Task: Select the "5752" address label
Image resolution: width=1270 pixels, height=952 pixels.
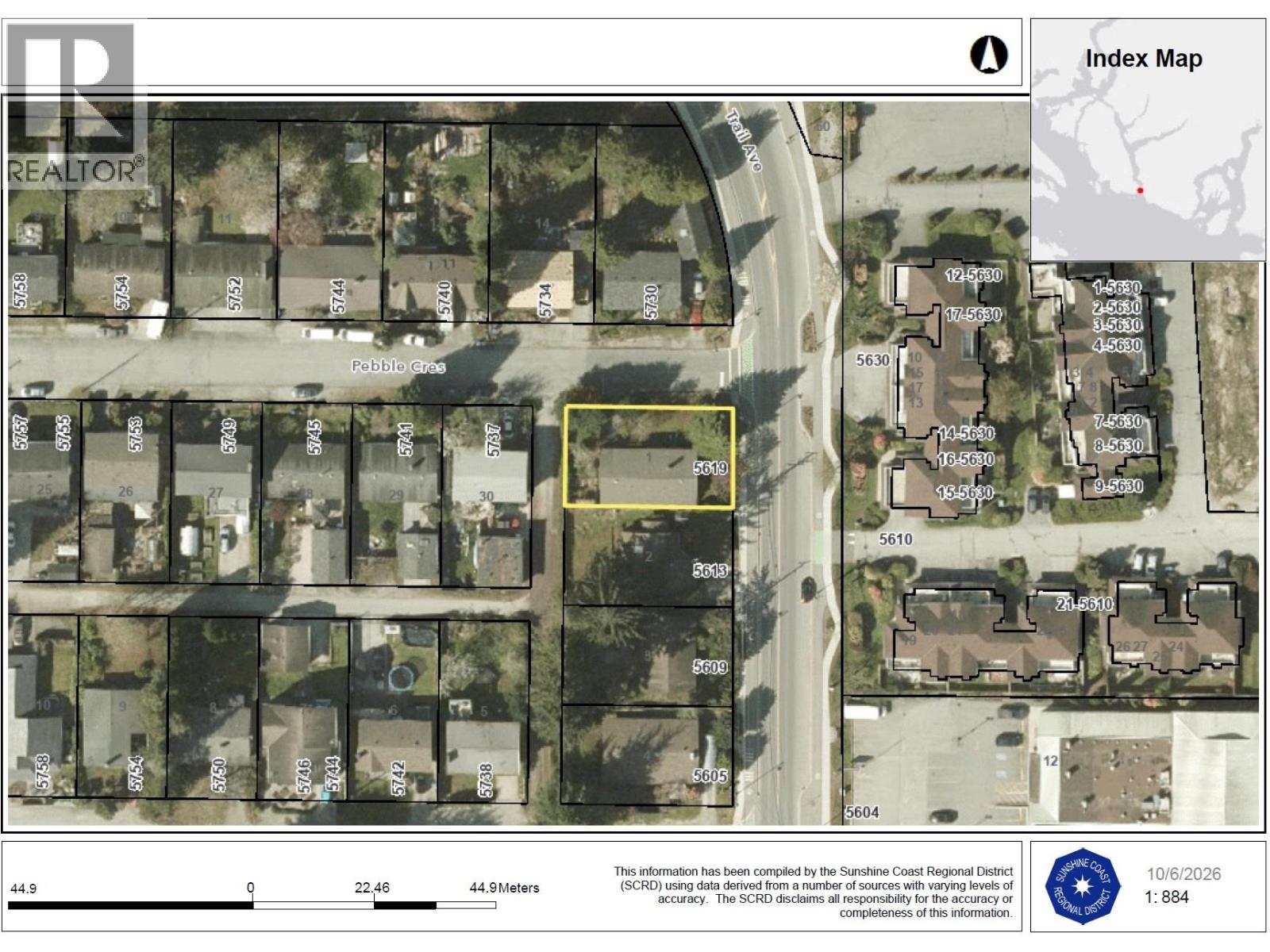Action: 234,294
